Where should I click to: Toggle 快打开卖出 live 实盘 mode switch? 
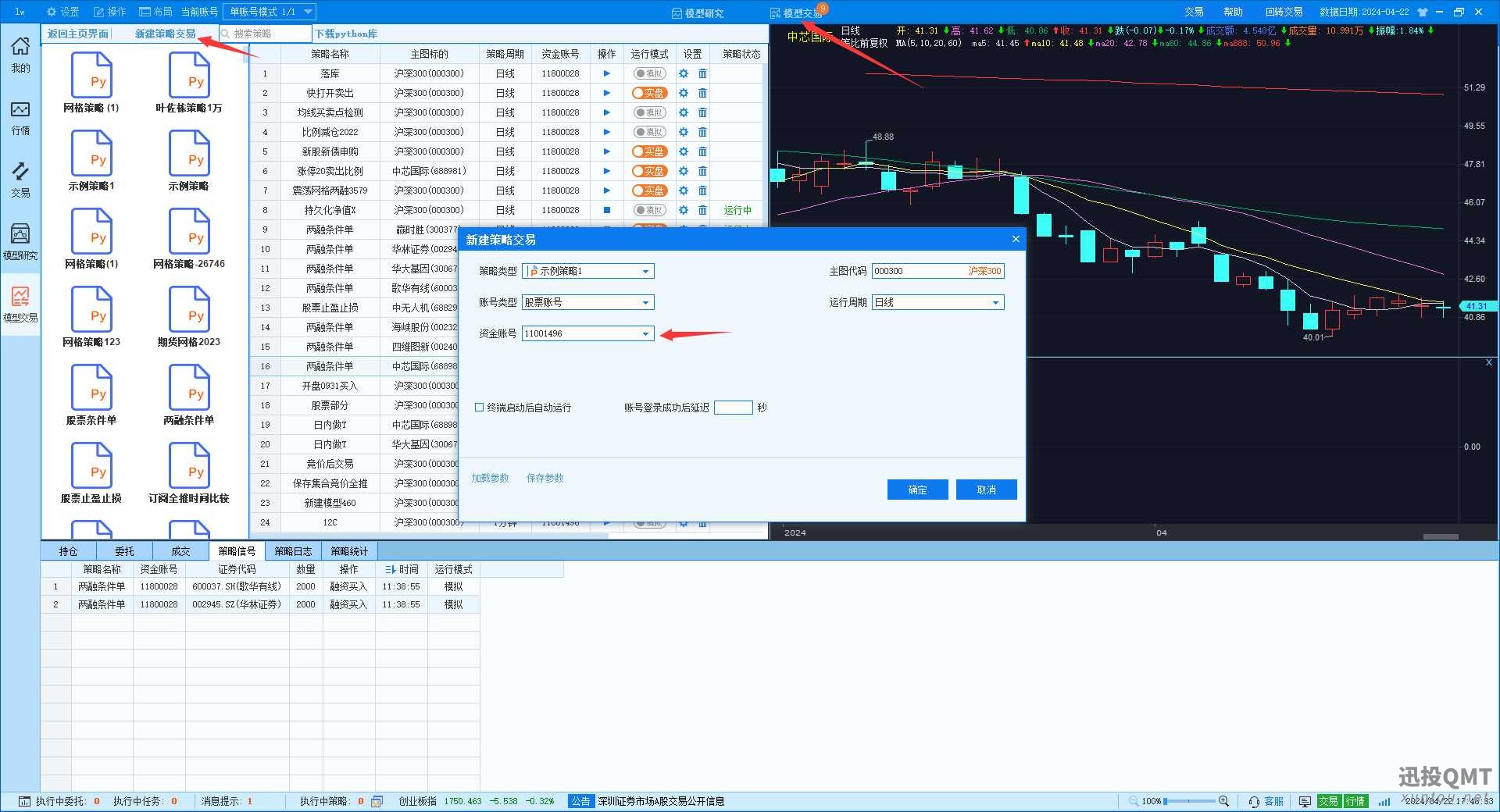[x=649, y=93]
